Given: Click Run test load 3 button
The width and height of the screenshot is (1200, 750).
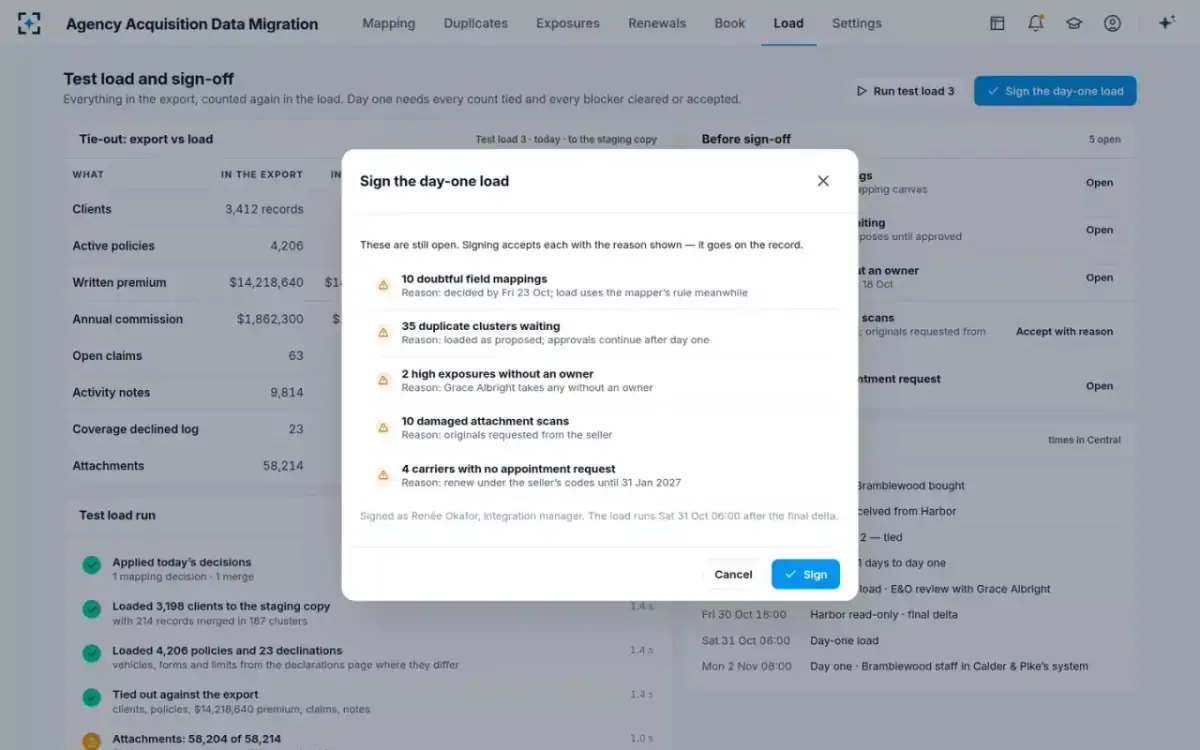Looking at the screenshot, I should (x=905, y=91).
